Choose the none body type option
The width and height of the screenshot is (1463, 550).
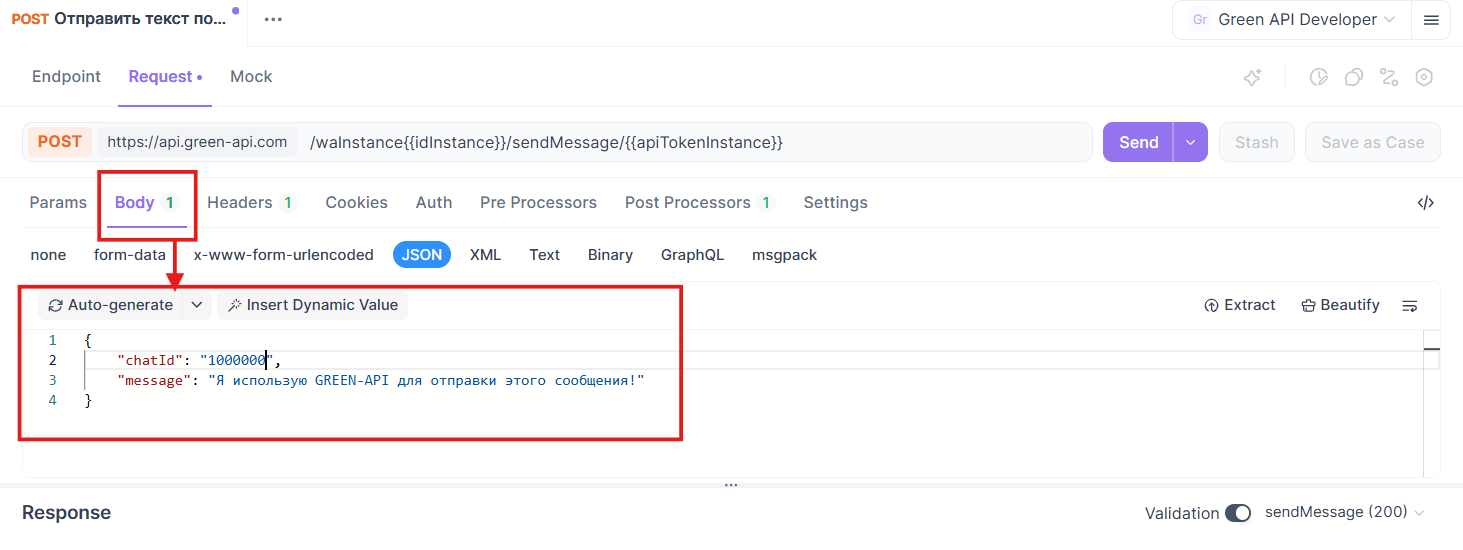tap(48, 255)
